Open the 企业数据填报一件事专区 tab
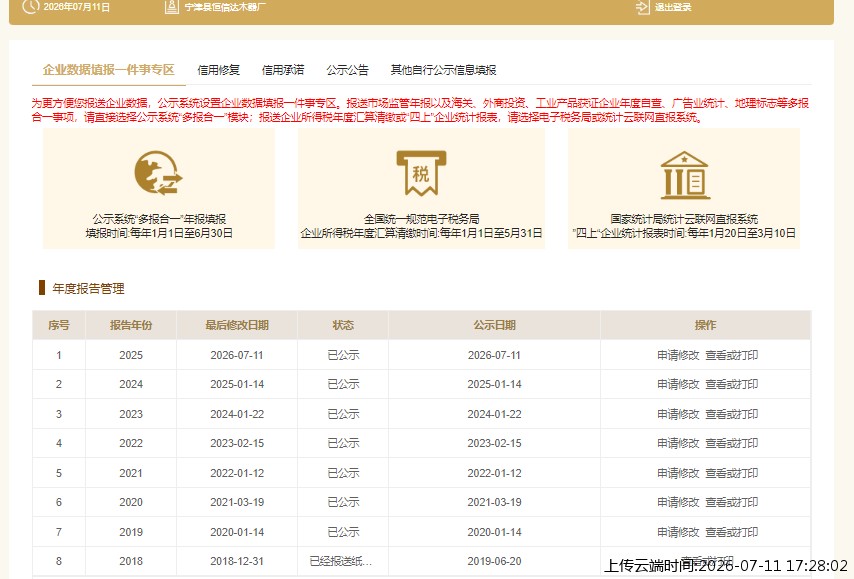This screenshot has height=579, width=854. pos(108,70)
